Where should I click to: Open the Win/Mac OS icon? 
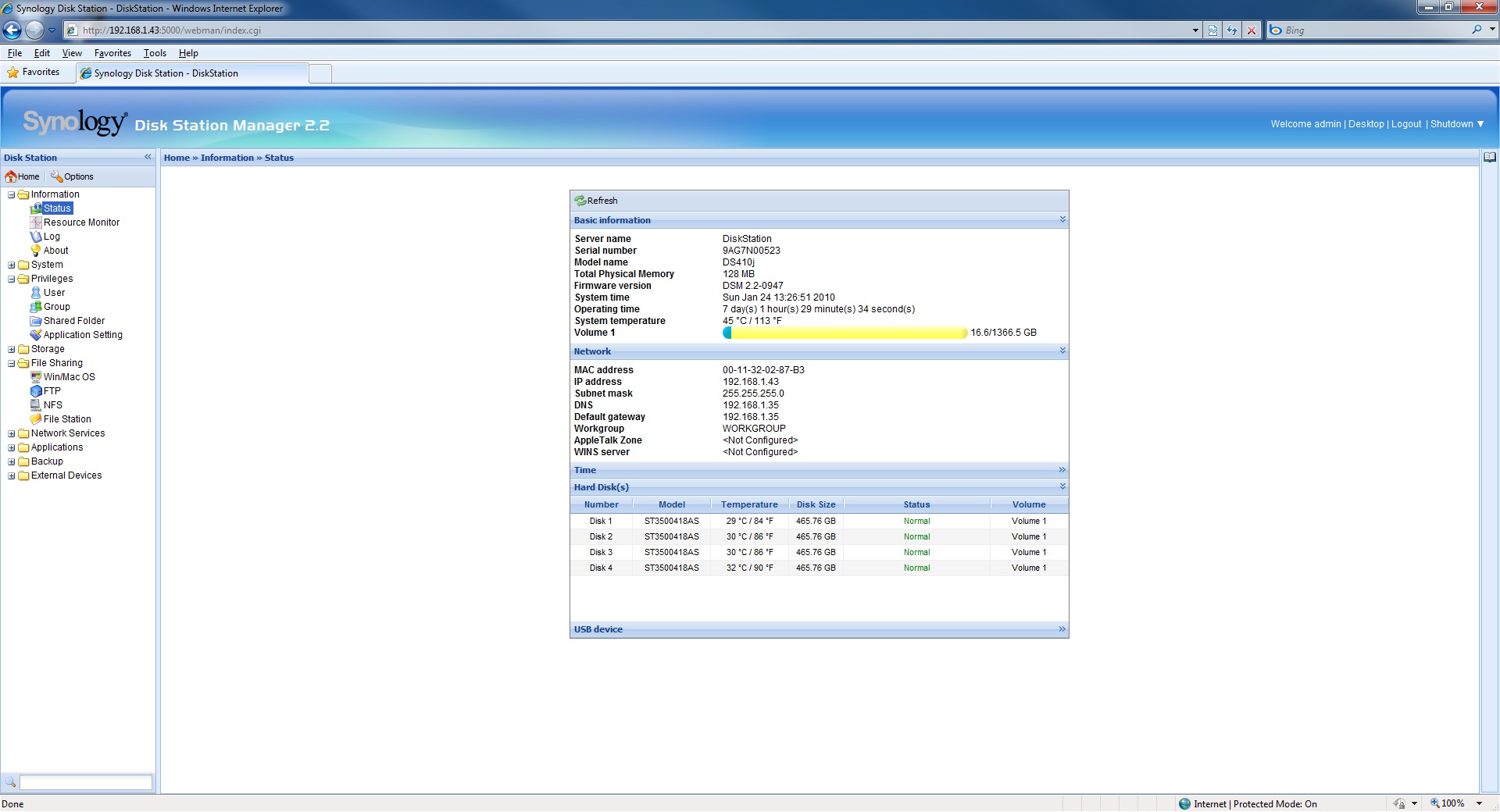[36, 377]
